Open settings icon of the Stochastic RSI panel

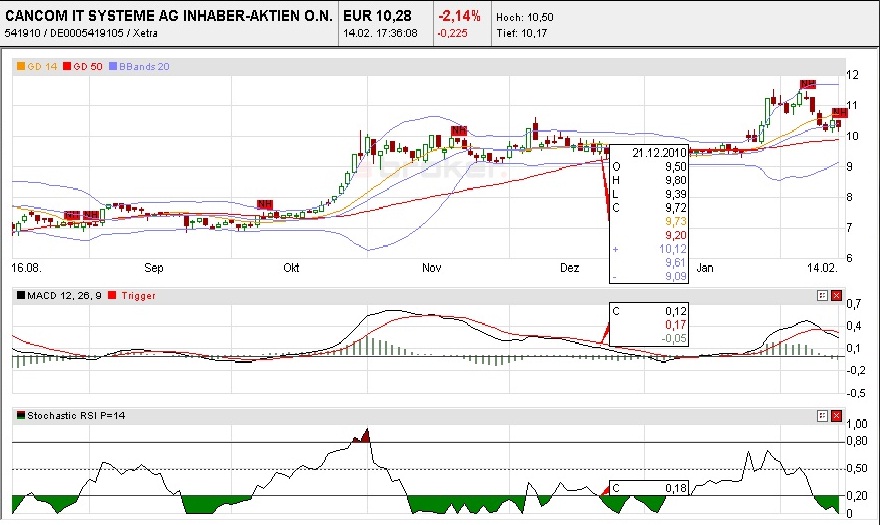pos(822,416)
